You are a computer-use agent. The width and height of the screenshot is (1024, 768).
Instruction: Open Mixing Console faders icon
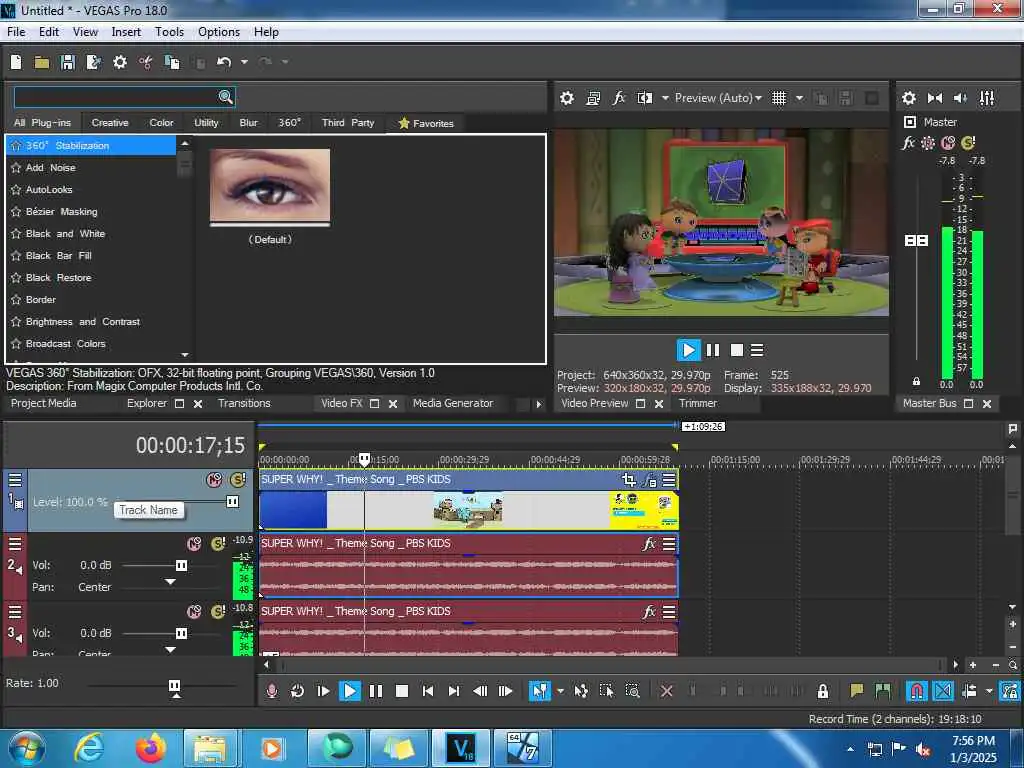tap(987, 98)
